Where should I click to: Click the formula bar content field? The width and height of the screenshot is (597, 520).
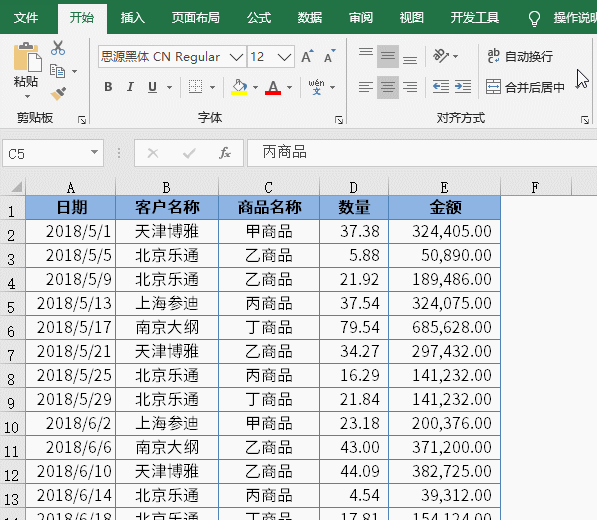click(422, 153)
